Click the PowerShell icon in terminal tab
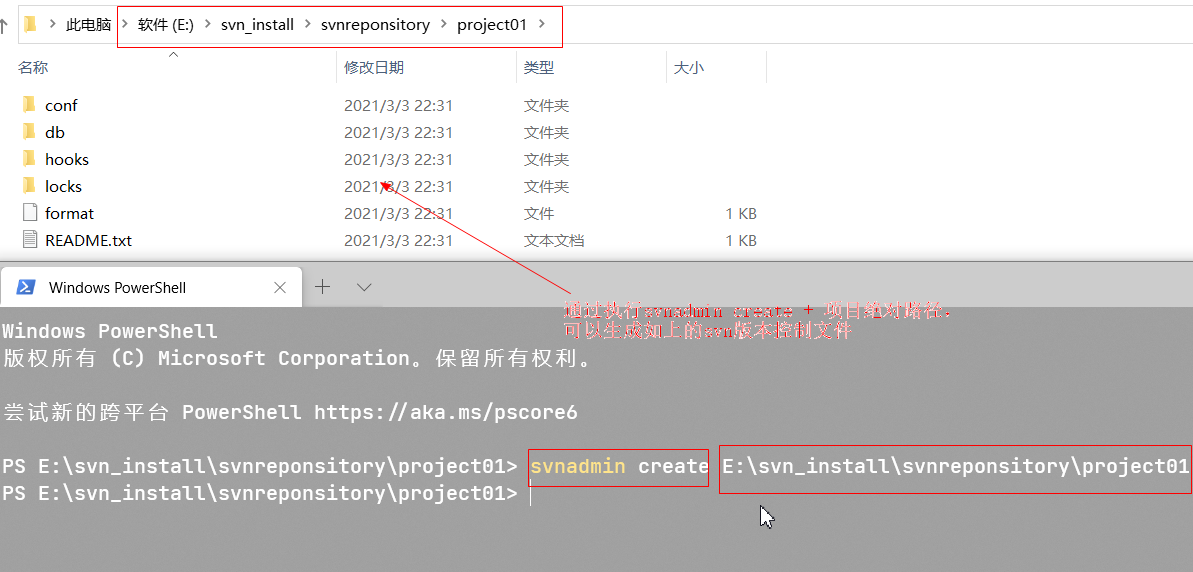 pyautogui.click(x=26, y=287)
